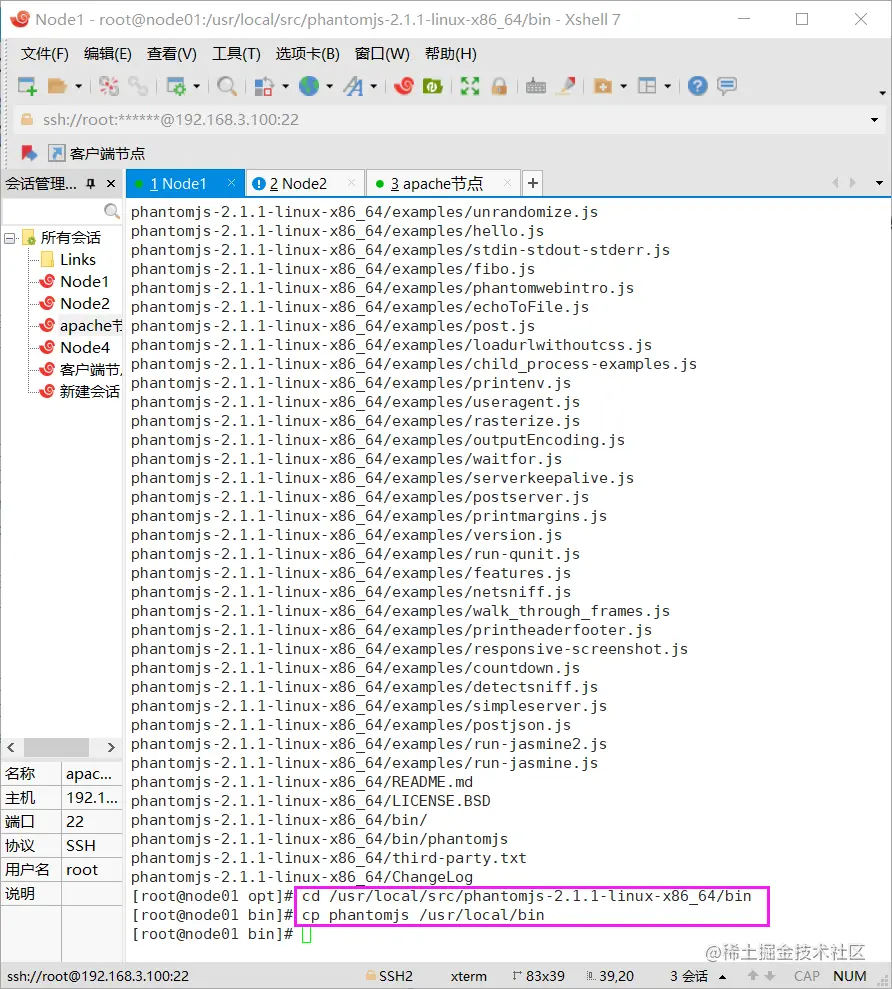Open session Properties via the gear-window icon
892x989 pixels.
point(176,86)
